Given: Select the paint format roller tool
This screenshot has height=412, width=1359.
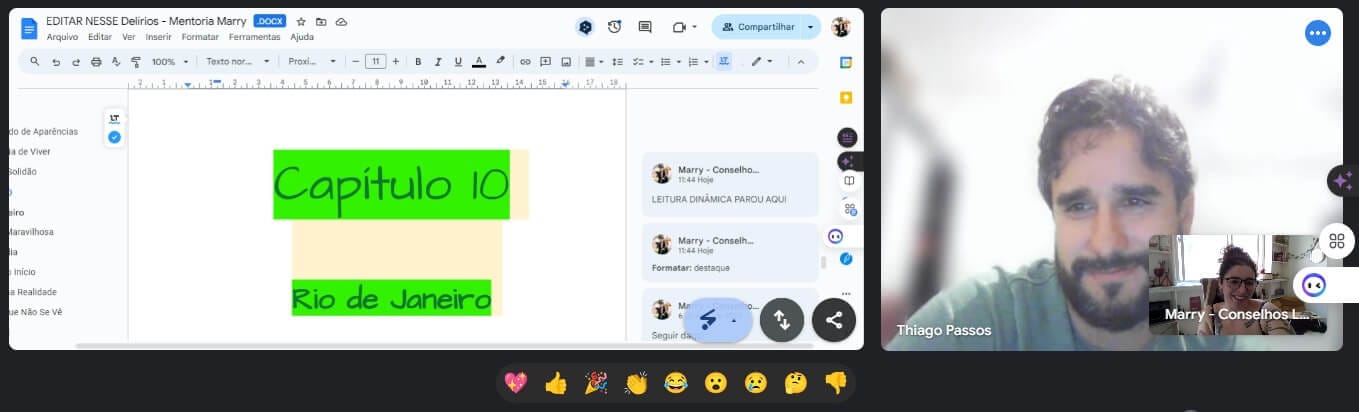Looking at the screenshot, I should coord(136,62).
